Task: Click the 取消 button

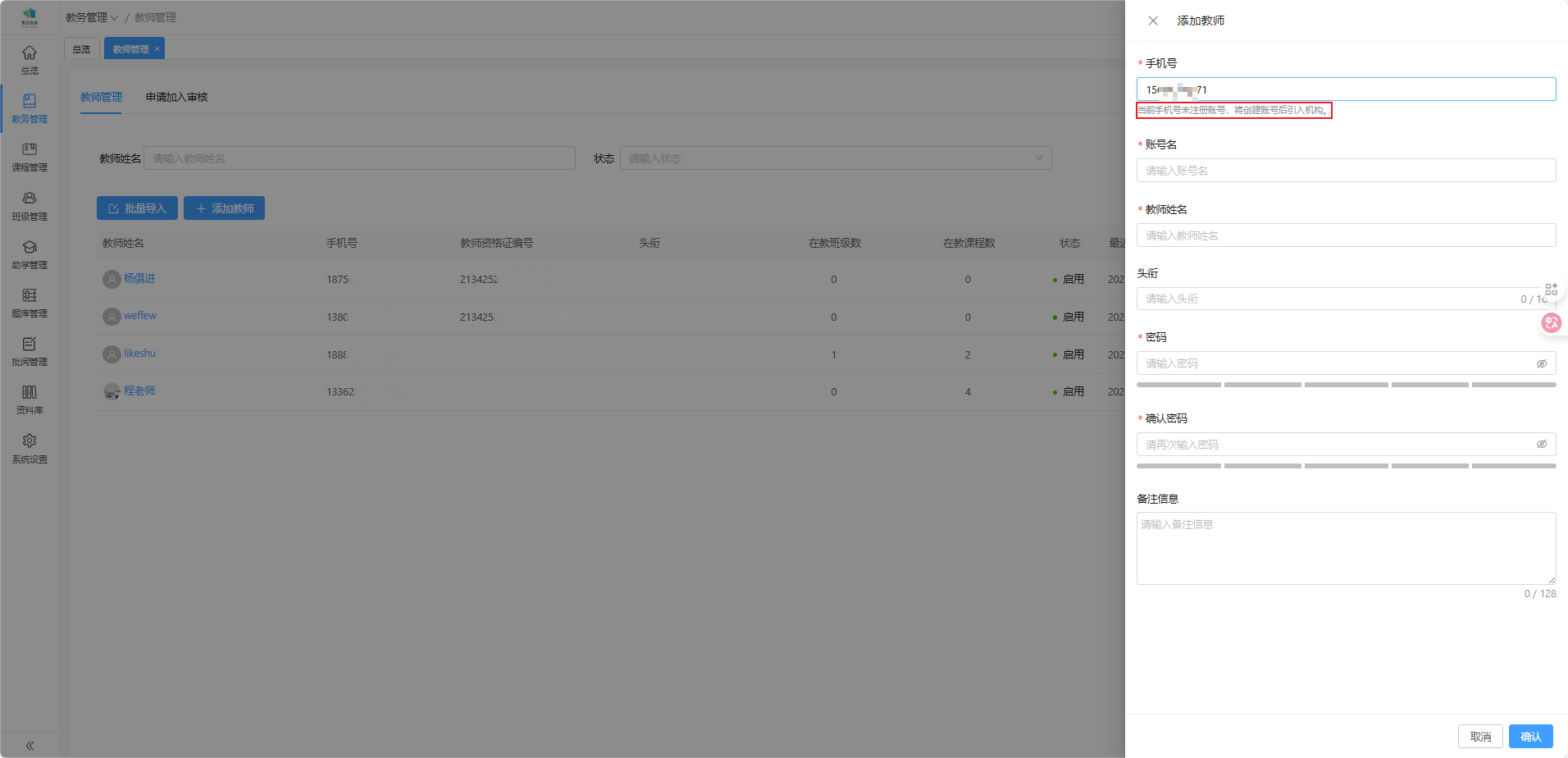Action: coord(1479,737)
